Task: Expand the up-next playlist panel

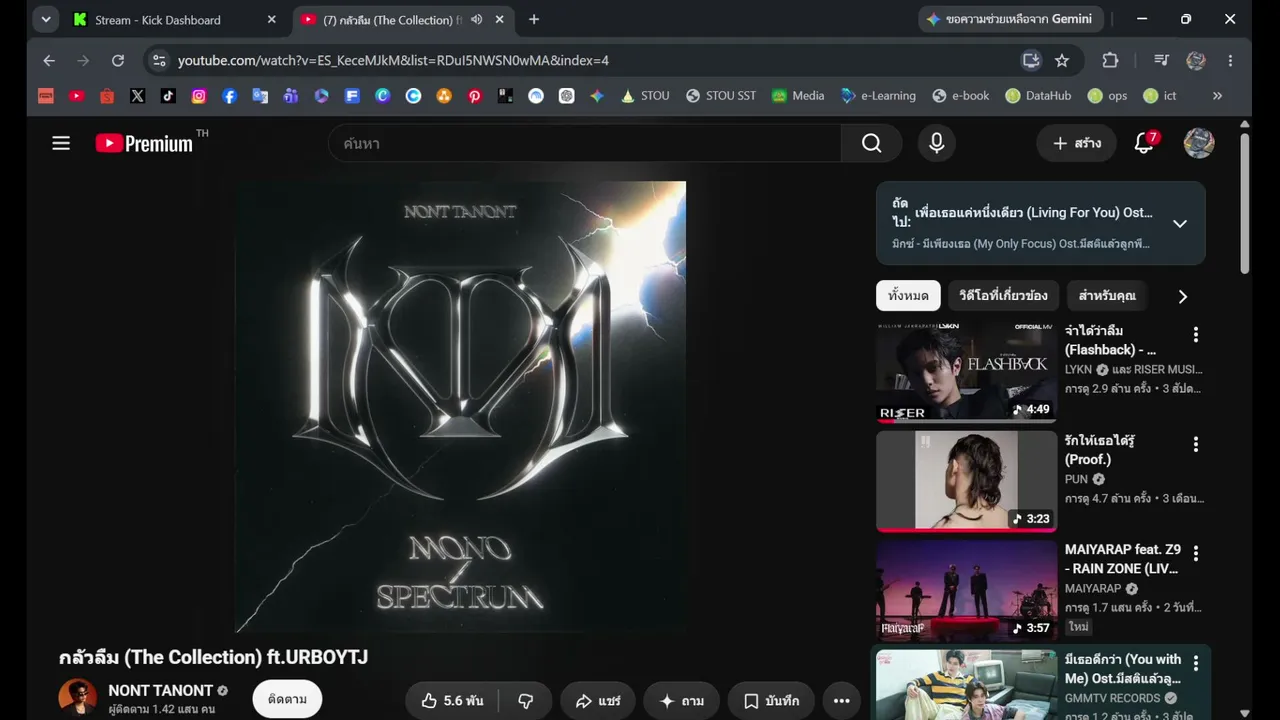Action: click(x=1180, y=223)
